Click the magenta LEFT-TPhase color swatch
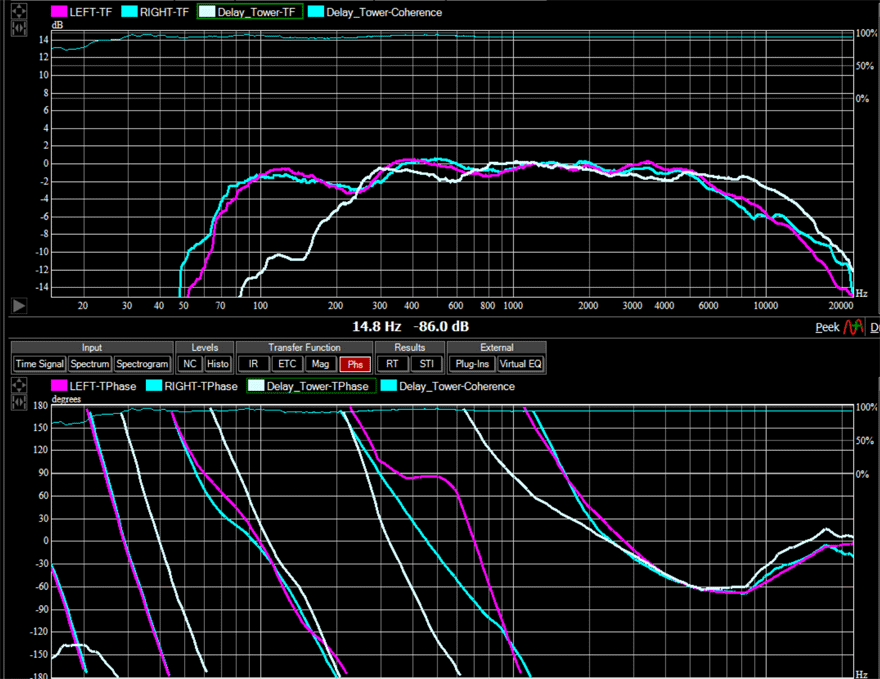This screenshot has width=880, height=679. (58, 386)
